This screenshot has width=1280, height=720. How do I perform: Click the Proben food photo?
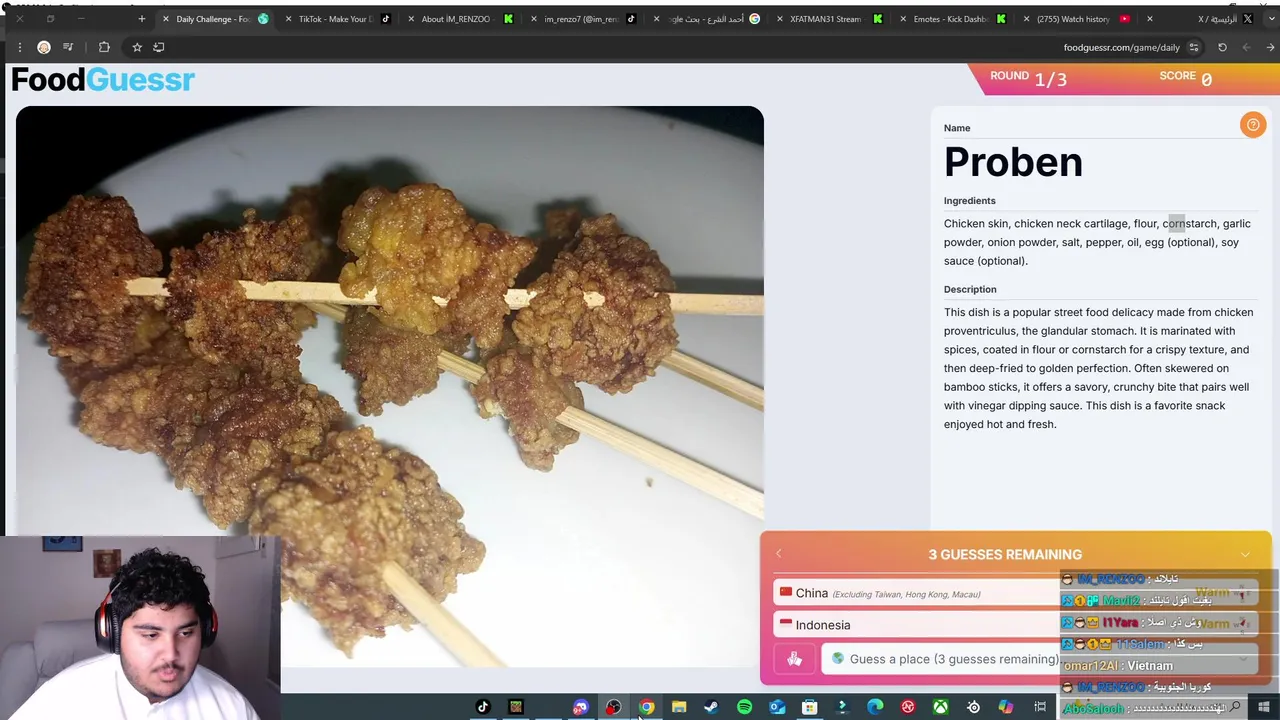tap(390, 385)
